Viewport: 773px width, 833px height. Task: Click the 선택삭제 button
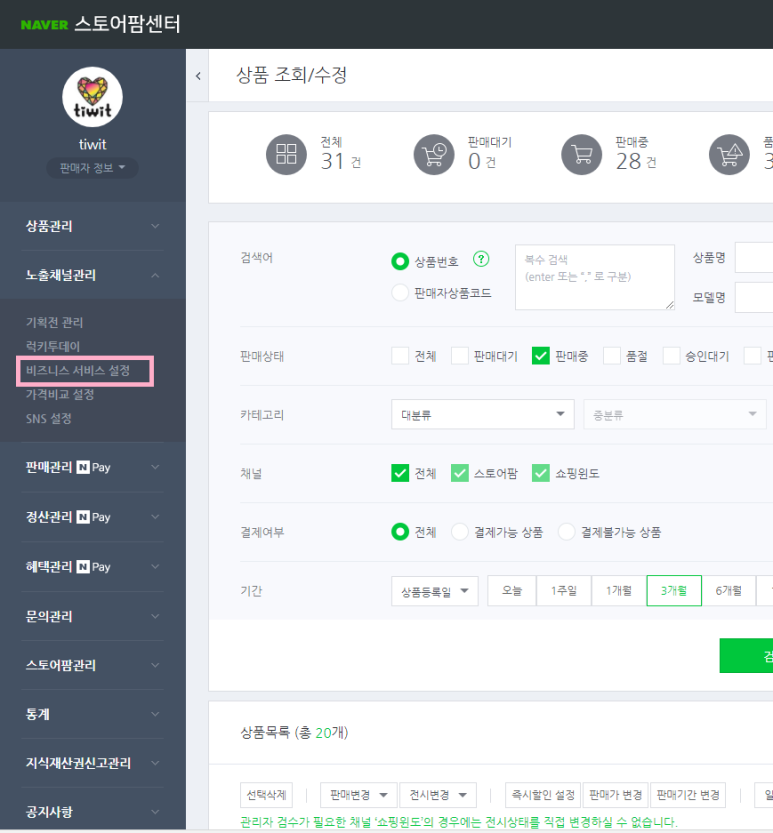pyautogui.click(x=266, y=795)
